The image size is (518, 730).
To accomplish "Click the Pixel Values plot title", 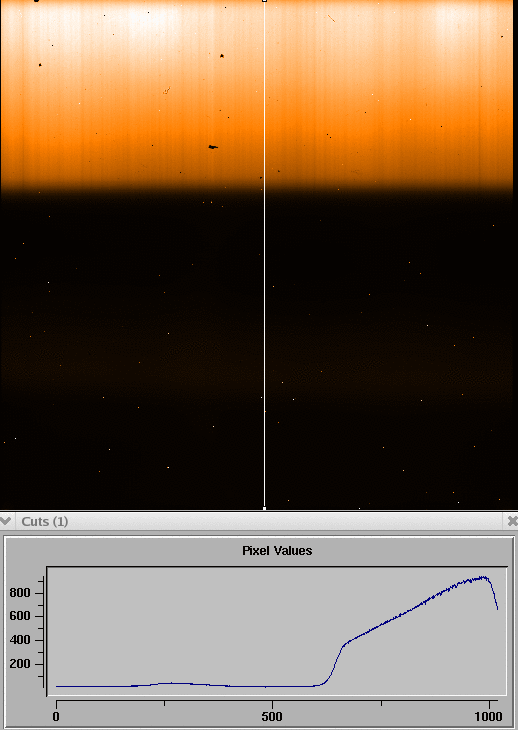I will click(x=277, y=551).
